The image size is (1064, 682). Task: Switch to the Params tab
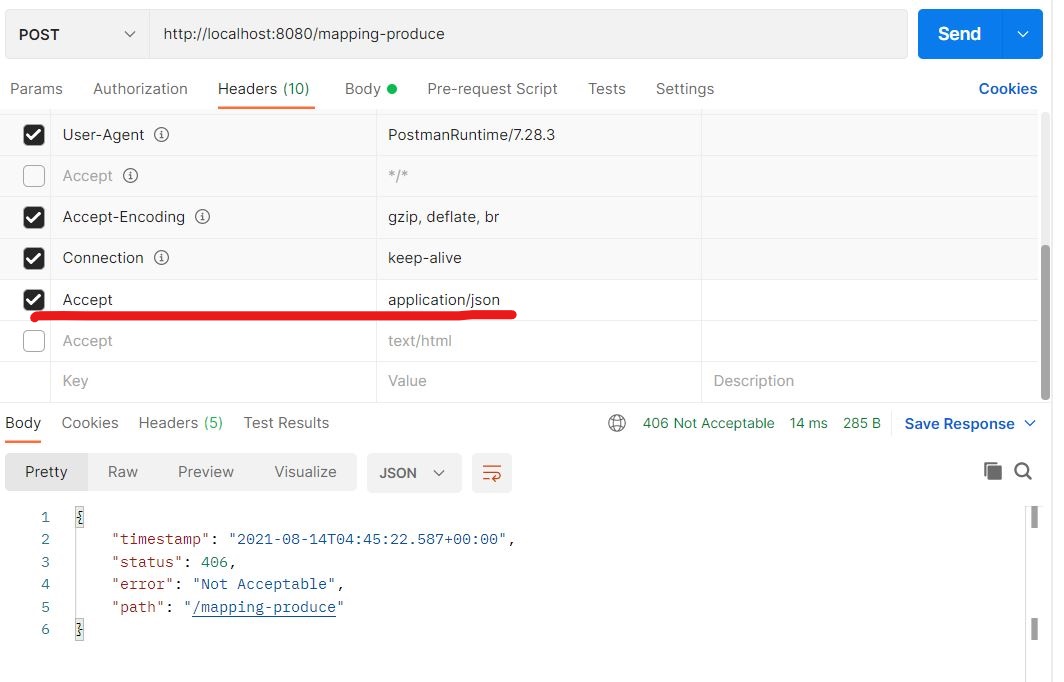(36, 89)
